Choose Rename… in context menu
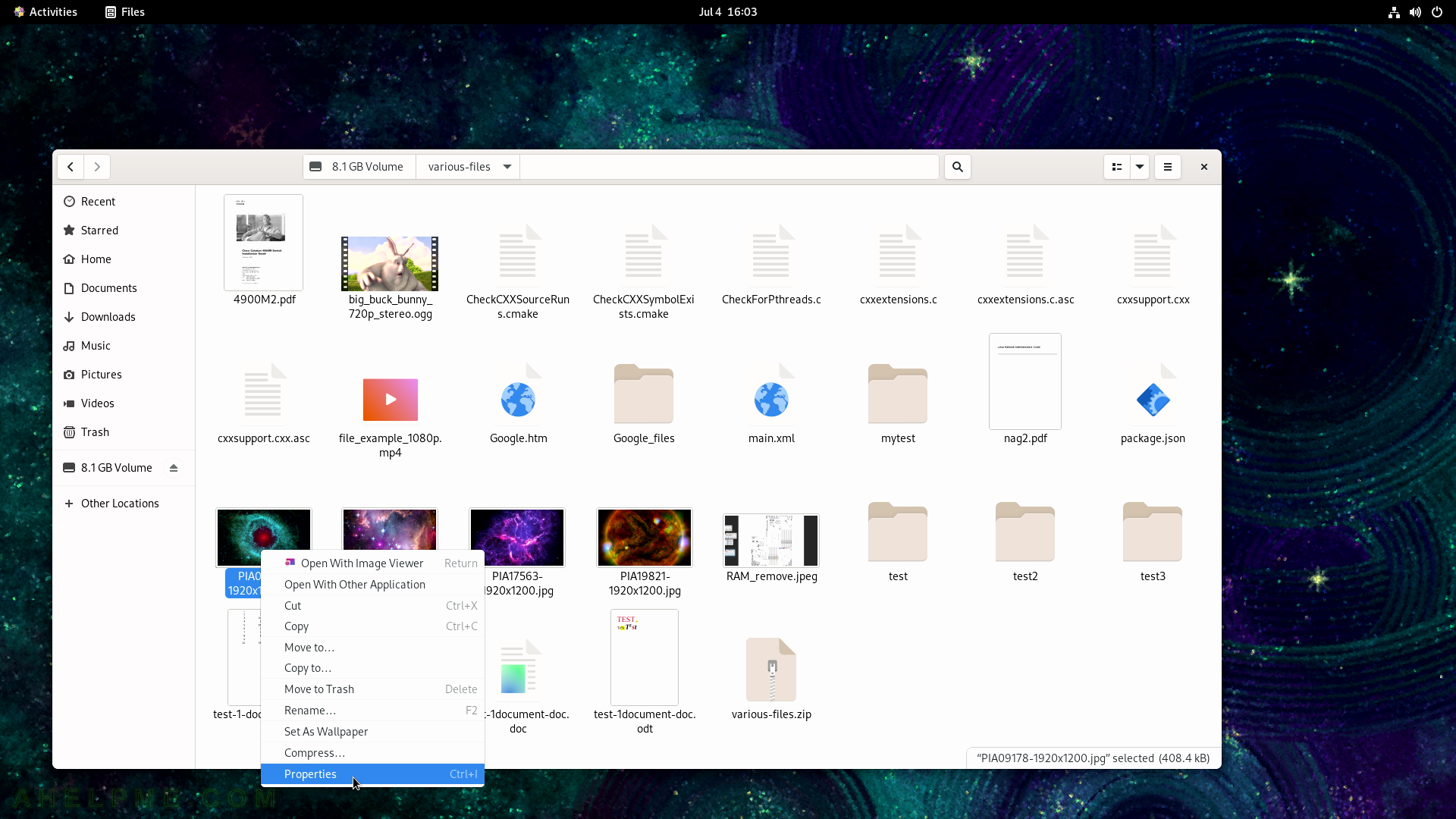The height and width of the screenshot is (819, 1456). pos(372,711)
